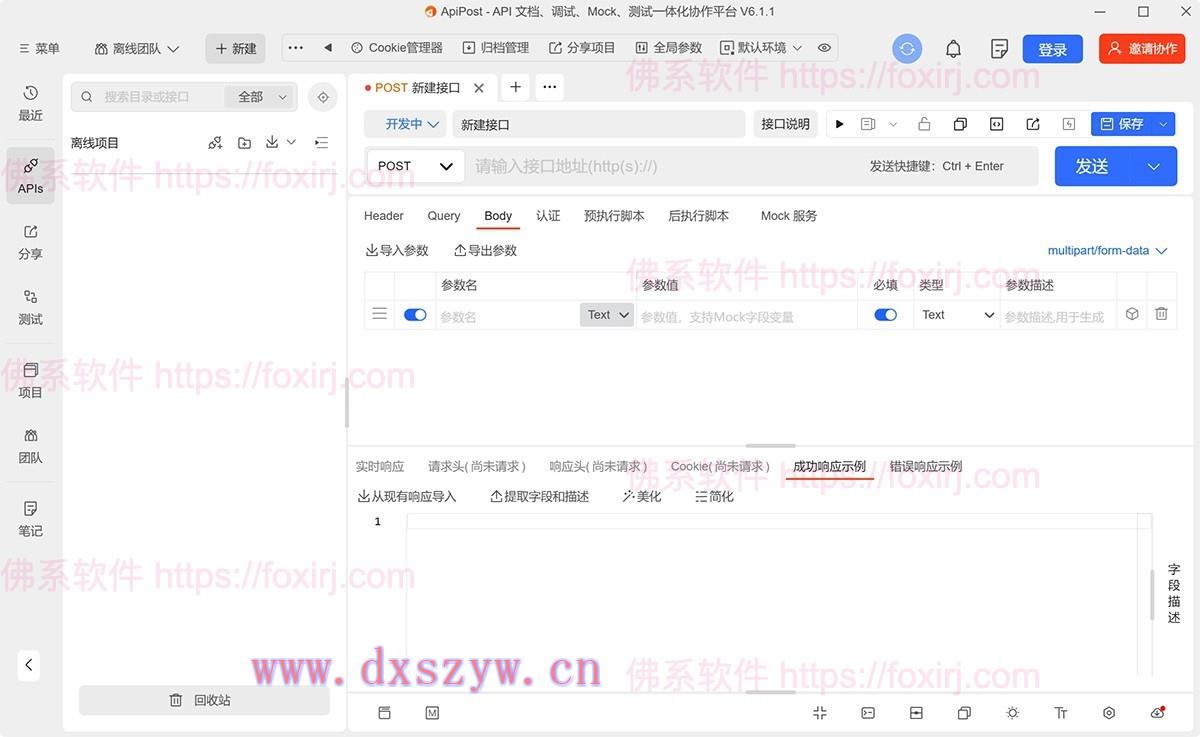Open the 全部 filter dropdown in search
Image resolution: width=1200 pixels, height=737 pixels.
tap(260, 97)
